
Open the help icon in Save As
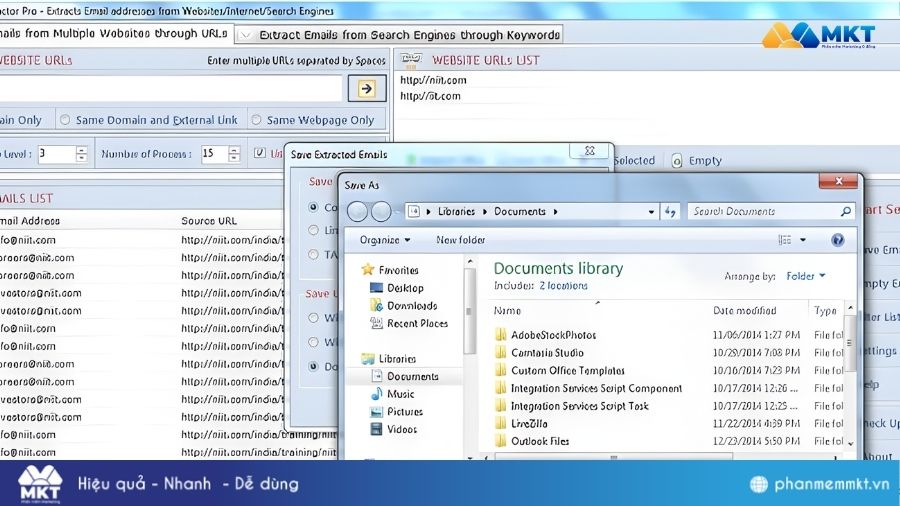coord(837,240)
